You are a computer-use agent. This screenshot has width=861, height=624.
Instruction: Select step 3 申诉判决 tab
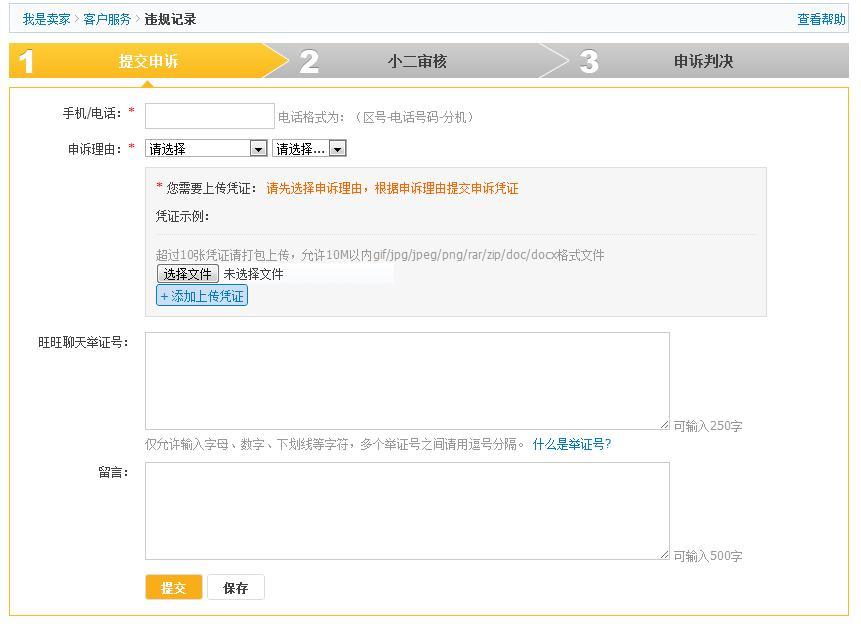tap(703, 61)
